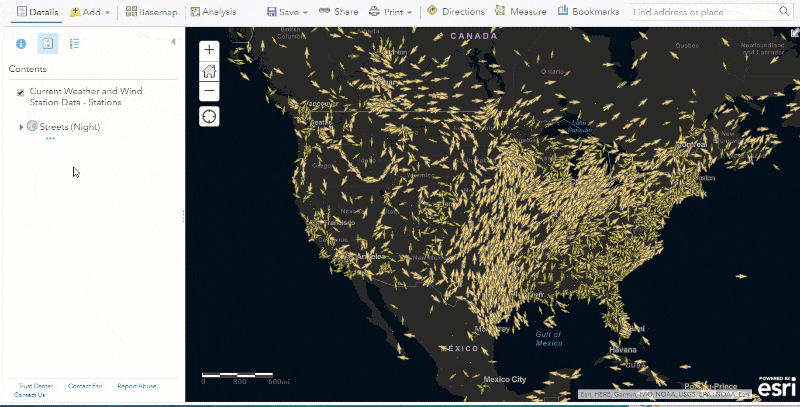The width and height of the screenshot is (800, 407).
Task: Toggle Current Weather and Wind Station layer checkbox
Action: point(20,93)
